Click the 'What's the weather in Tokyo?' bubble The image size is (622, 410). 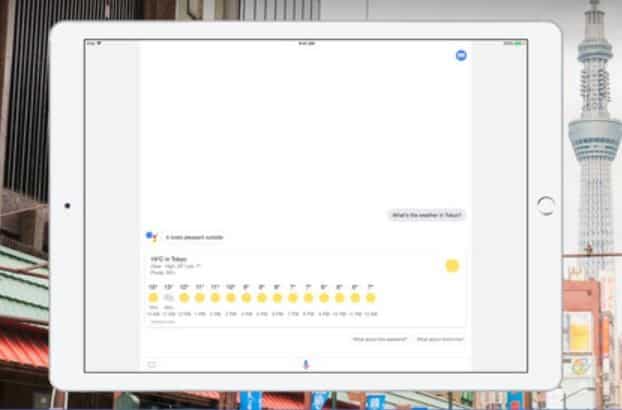coord(426,215)
